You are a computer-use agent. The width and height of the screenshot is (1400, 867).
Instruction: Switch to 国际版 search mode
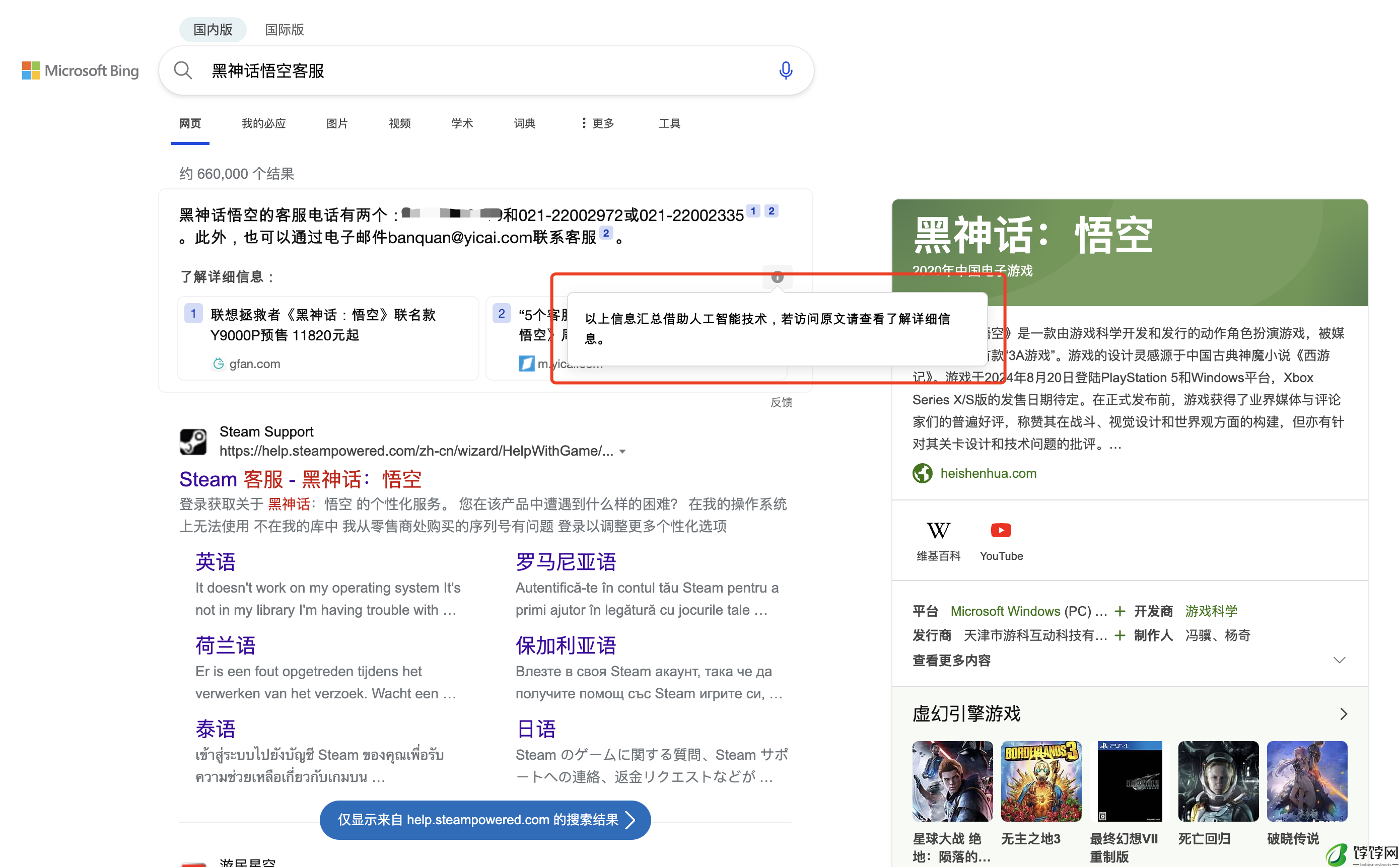[x=284, y=29]
